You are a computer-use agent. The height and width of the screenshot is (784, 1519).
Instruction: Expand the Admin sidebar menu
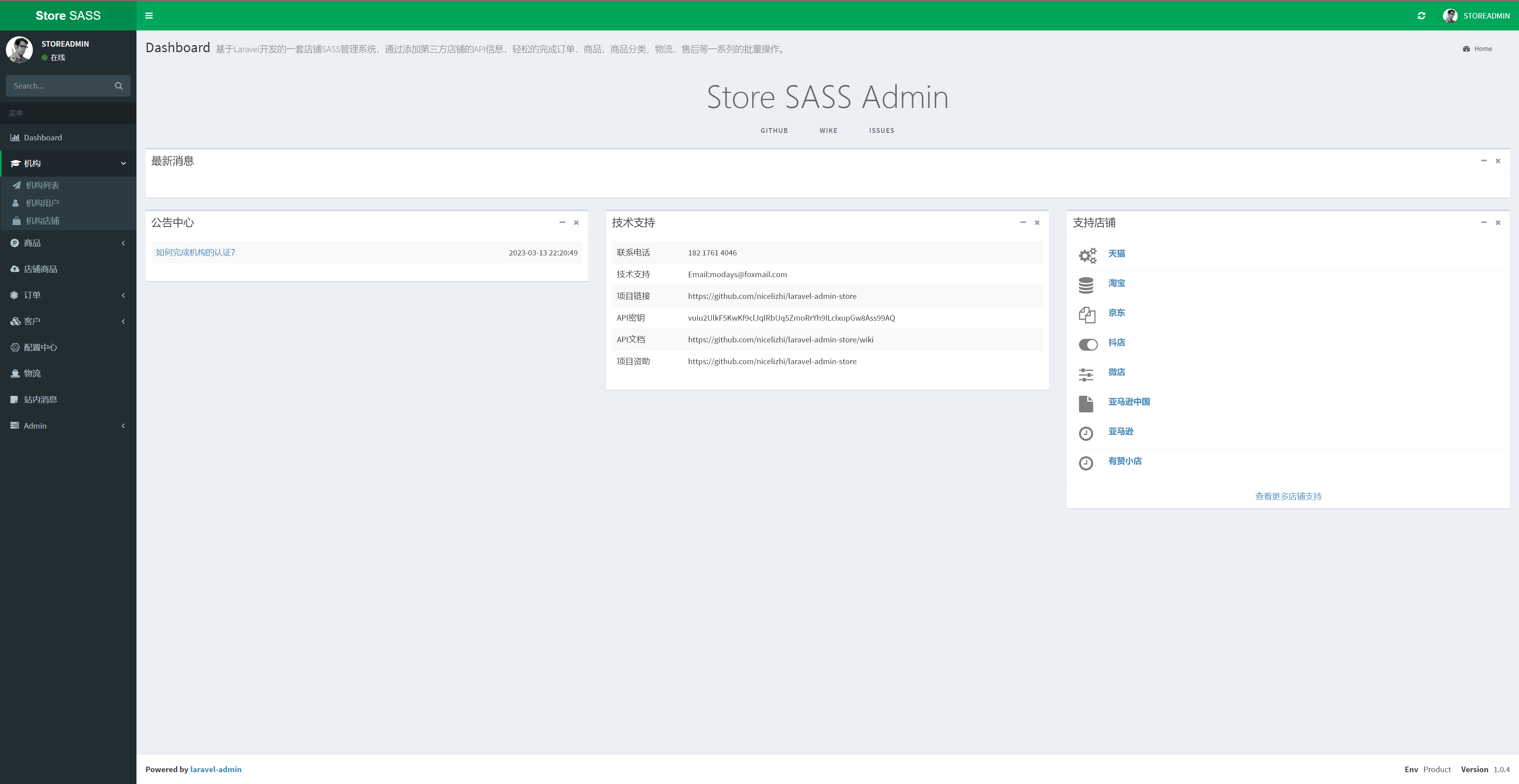coord(68,425)
